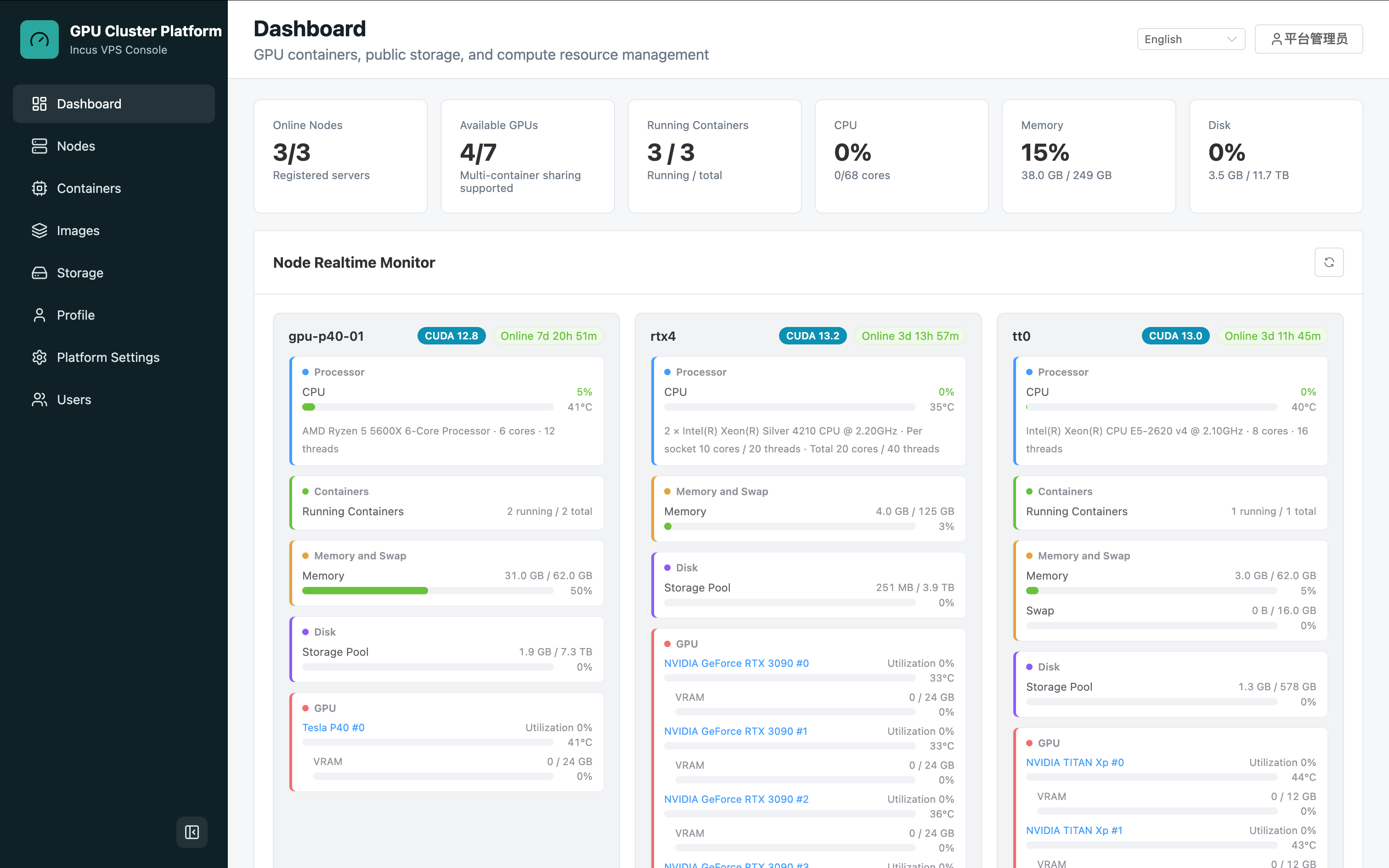Open the 平台管理员 user menu
The width and height of the screenshot is (1389, 868).
pyautogui.click(x=1309, y=39)
